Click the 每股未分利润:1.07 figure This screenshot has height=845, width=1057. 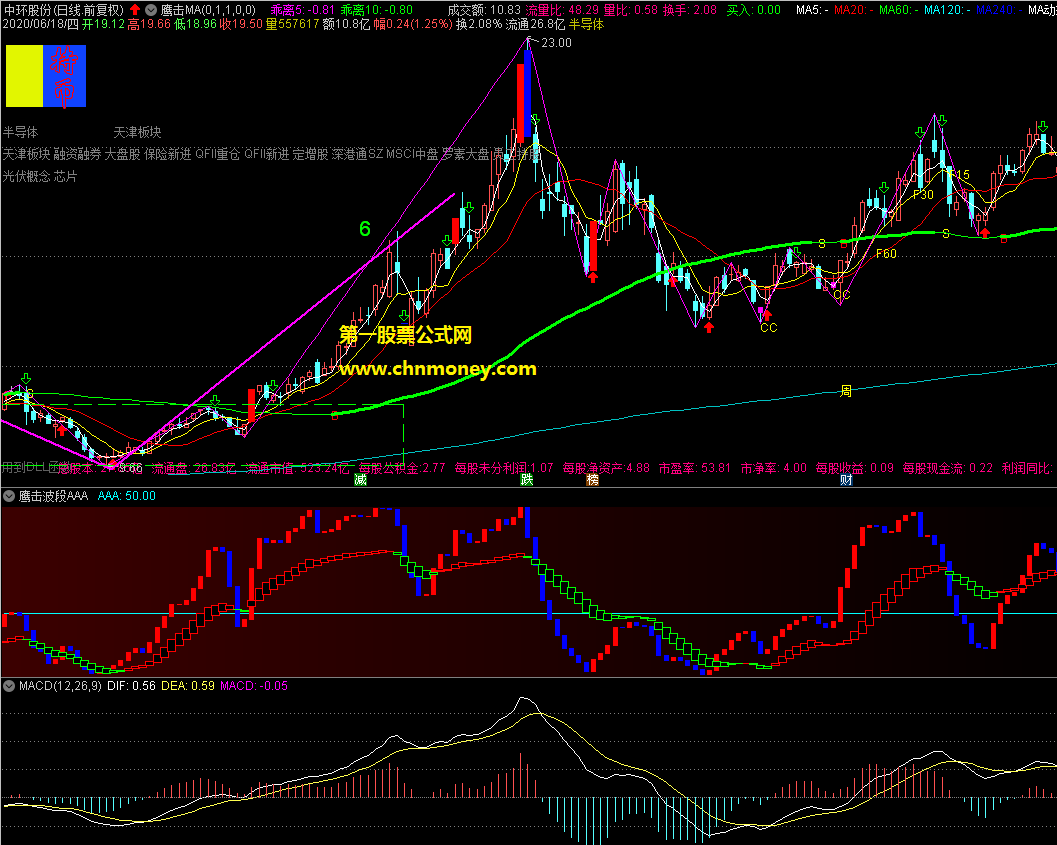(x=504, y=468)
